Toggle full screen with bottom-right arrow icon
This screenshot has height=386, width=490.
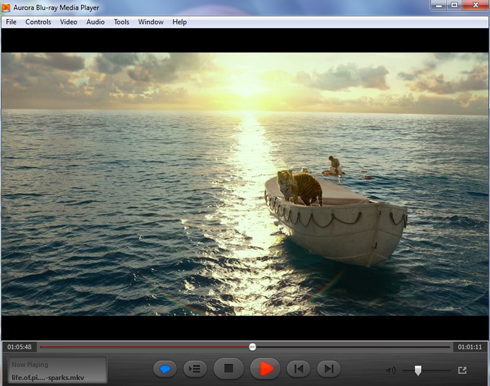tap(462, 370)
